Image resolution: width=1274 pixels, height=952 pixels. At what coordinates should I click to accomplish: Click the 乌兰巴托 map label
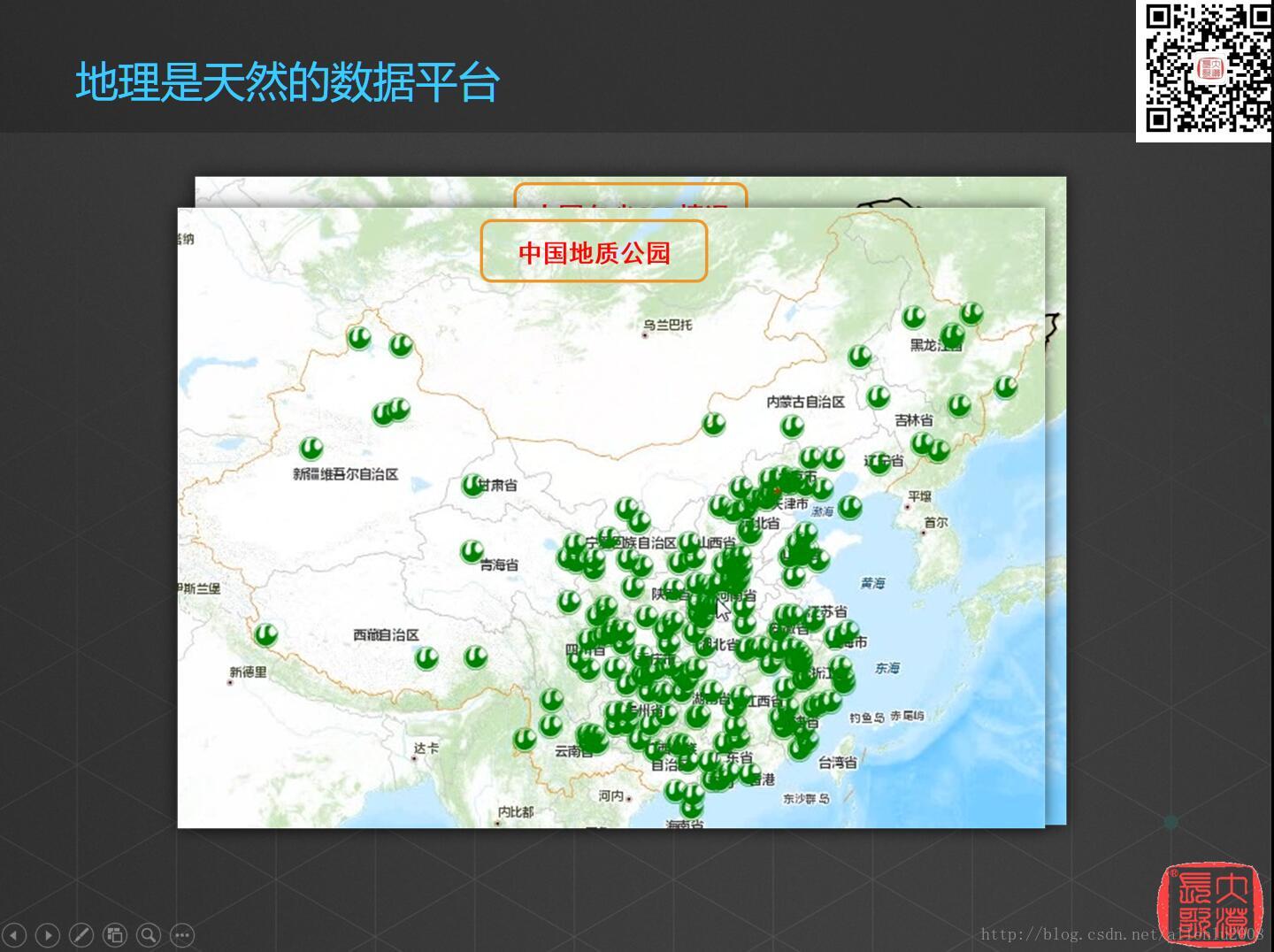pos(668,325)
